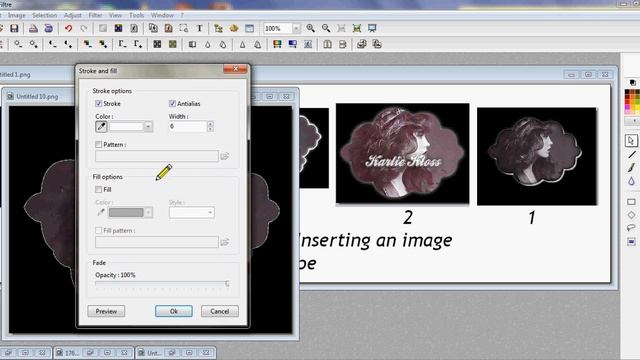Click the Brightness plus icon
Screen dimensions: 640x360
click(x=34, y=44)
